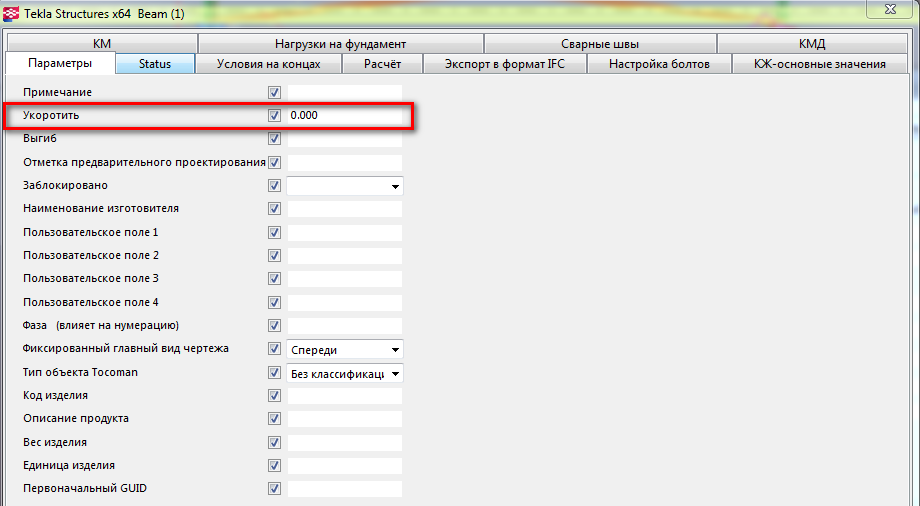Viewport: 920px width, 506px height.
Task: Click the Пользовательское поле 4 input field
Action: pyautogui.click(x=345, y=302)
